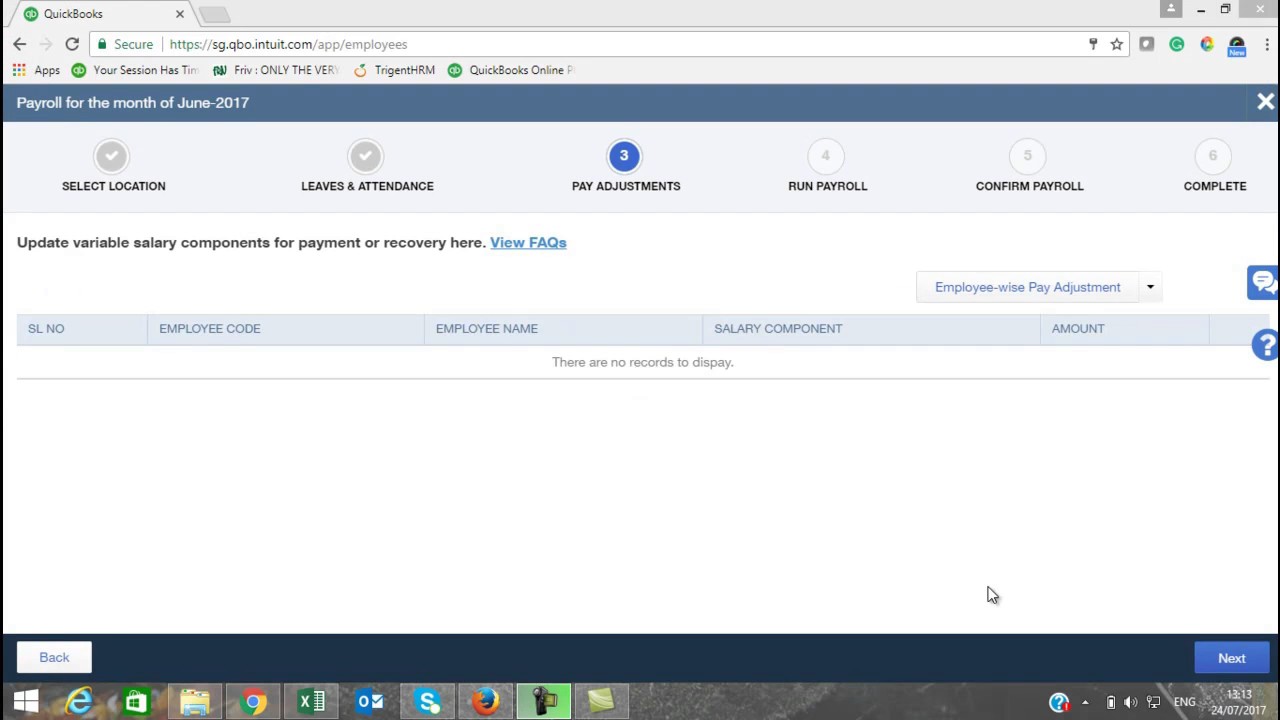Click the volume icon in system tray

click(1130, 703)
